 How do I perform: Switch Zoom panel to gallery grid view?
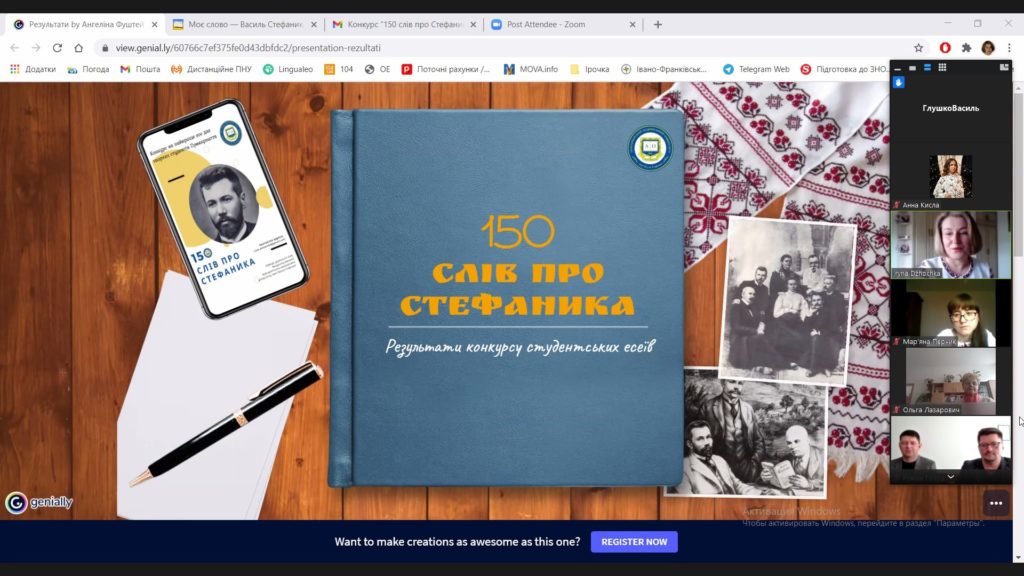(x=942, y=68)
